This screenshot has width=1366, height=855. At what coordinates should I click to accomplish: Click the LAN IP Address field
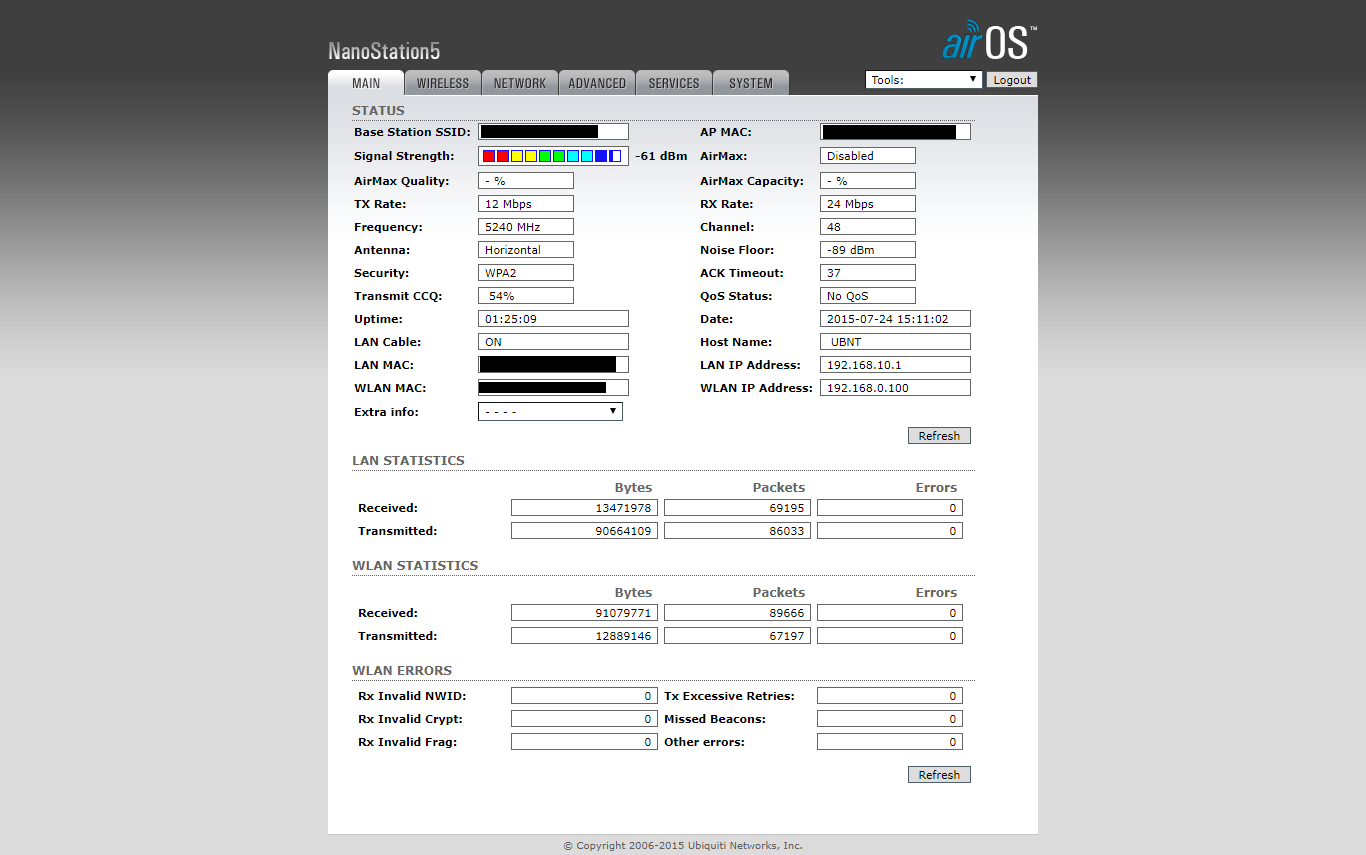point(895,365)
